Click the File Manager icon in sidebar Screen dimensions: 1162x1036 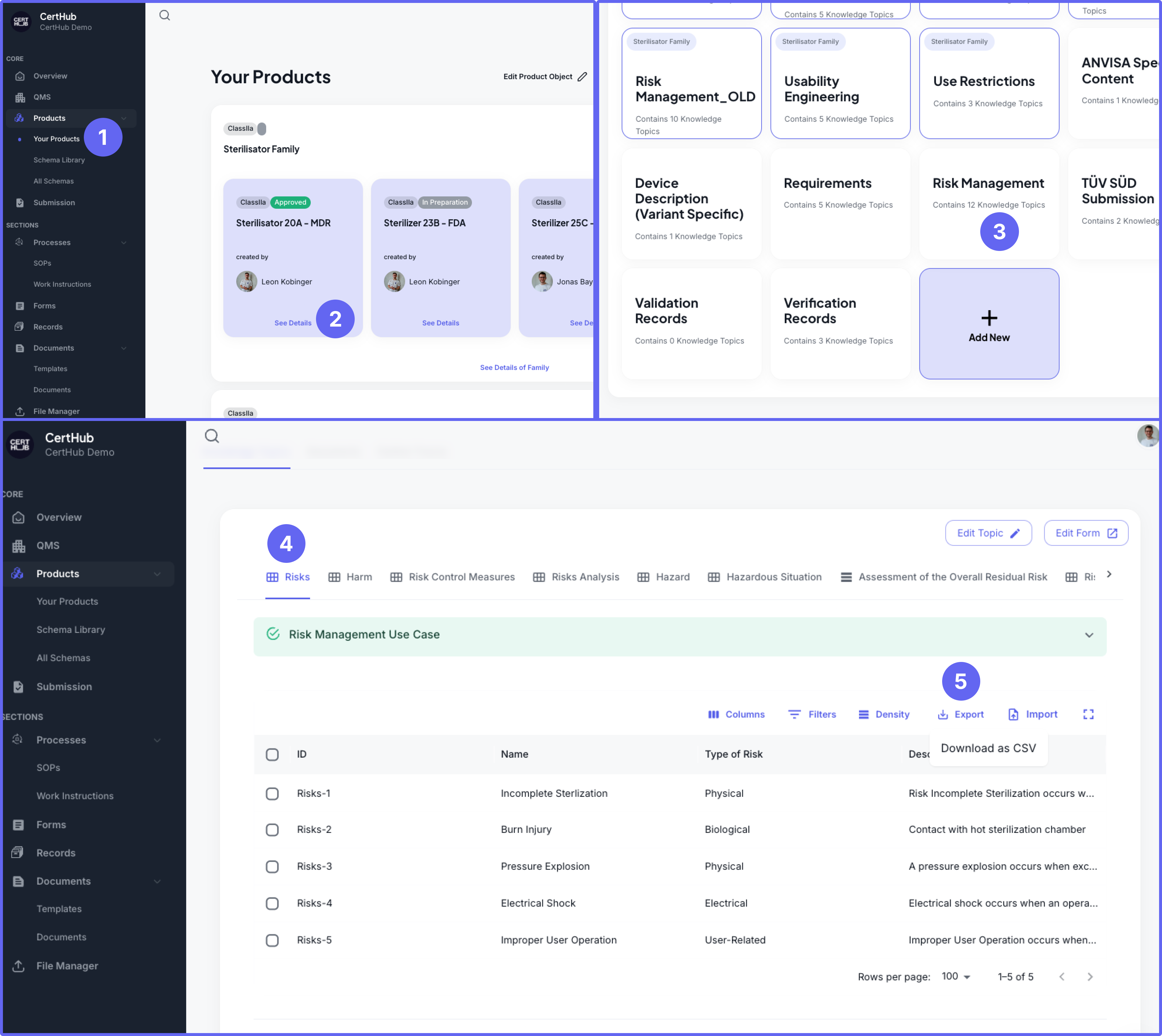click(x=19, y=966)
